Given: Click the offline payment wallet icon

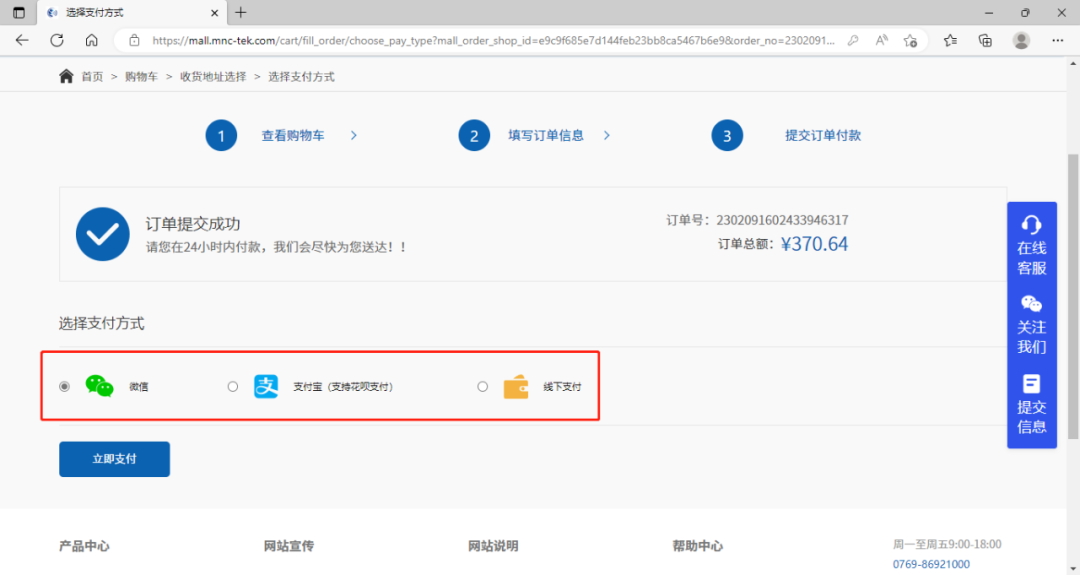Looking at the screenshot, I should pyautogui.click(x=516, y=387).
